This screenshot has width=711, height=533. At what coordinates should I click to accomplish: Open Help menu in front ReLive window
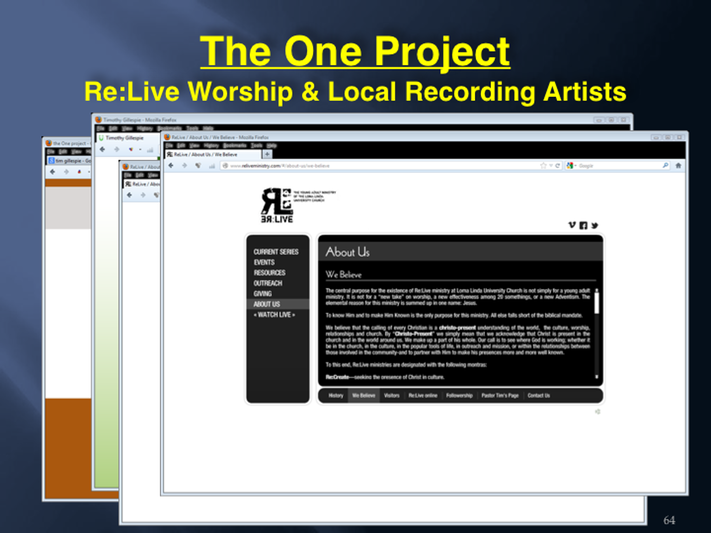[x=272, y=146]
